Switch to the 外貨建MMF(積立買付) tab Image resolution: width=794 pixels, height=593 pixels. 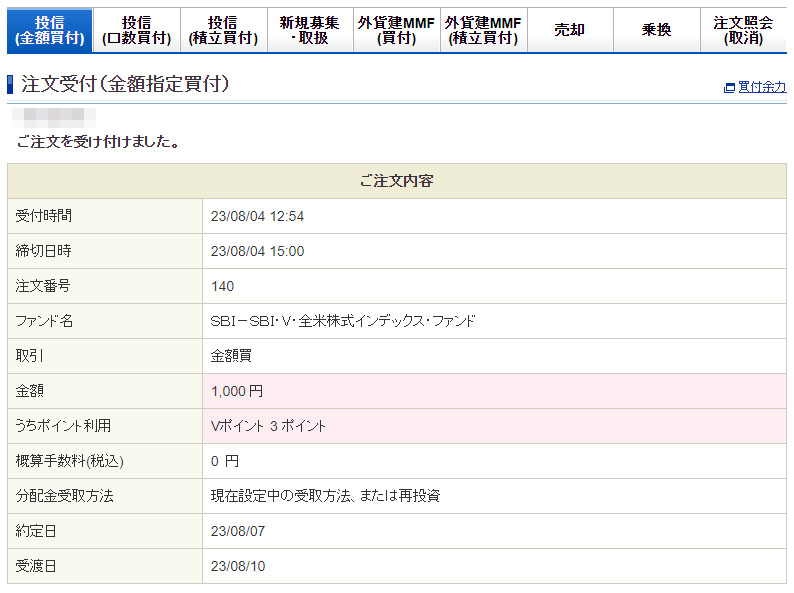coord(483,30)
